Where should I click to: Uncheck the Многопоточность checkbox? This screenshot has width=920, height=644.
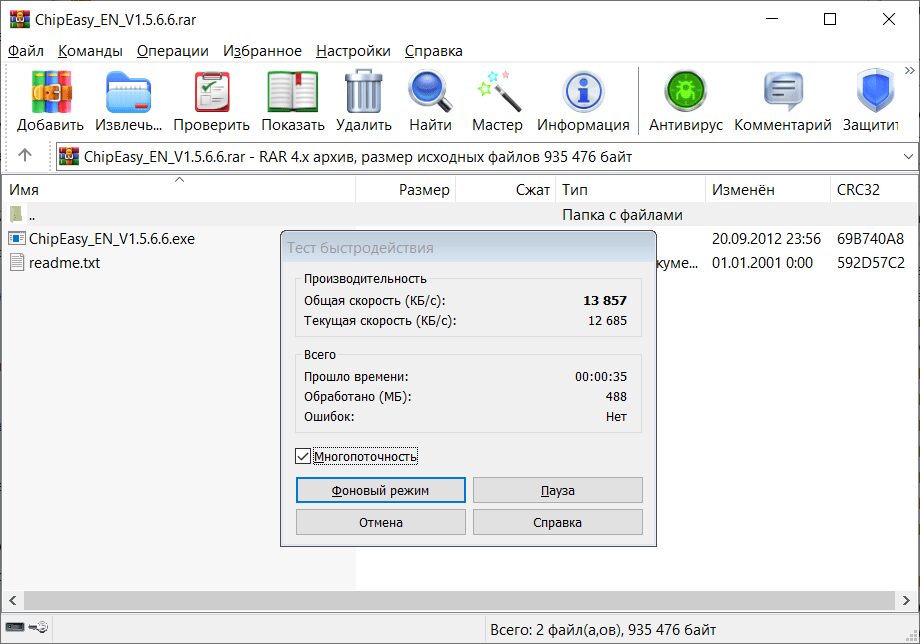click(303, 457)
